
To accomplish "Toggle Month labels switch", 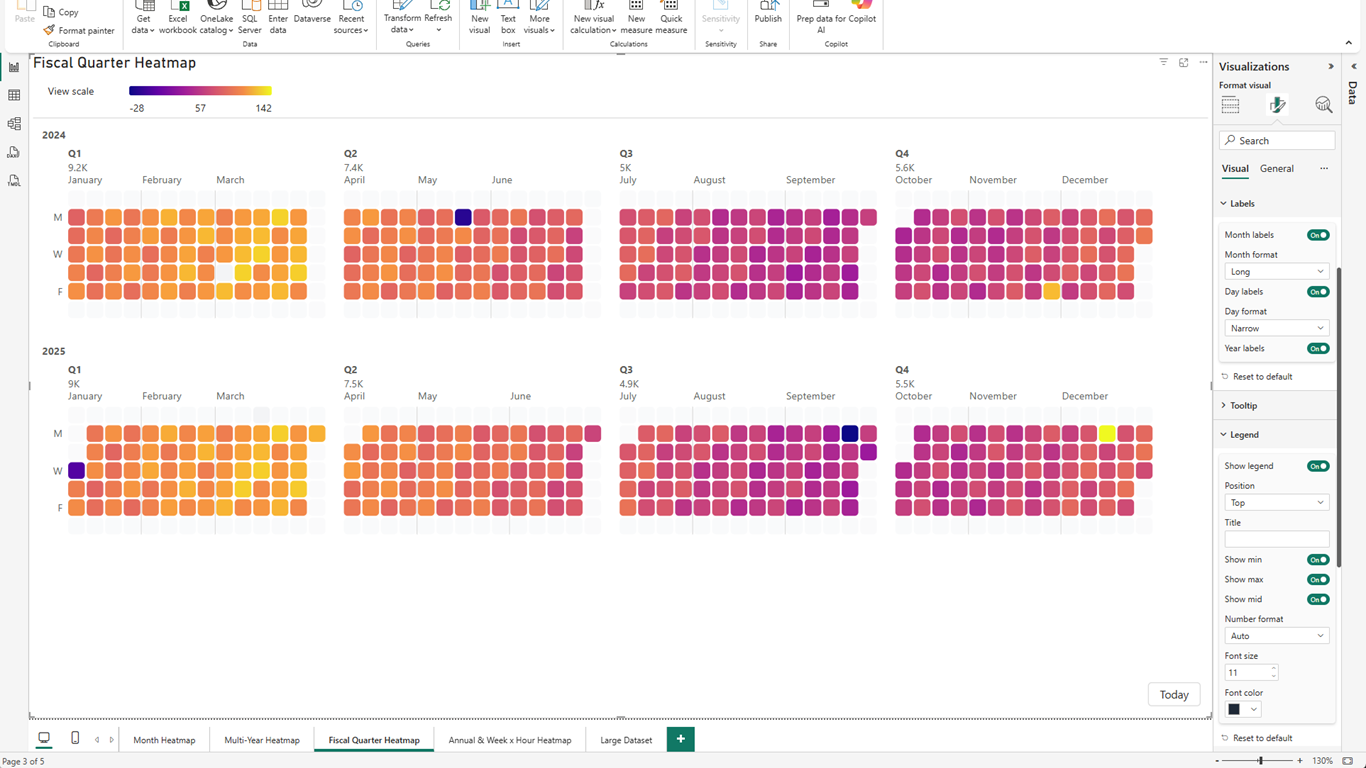I will tap(1318, 235).
